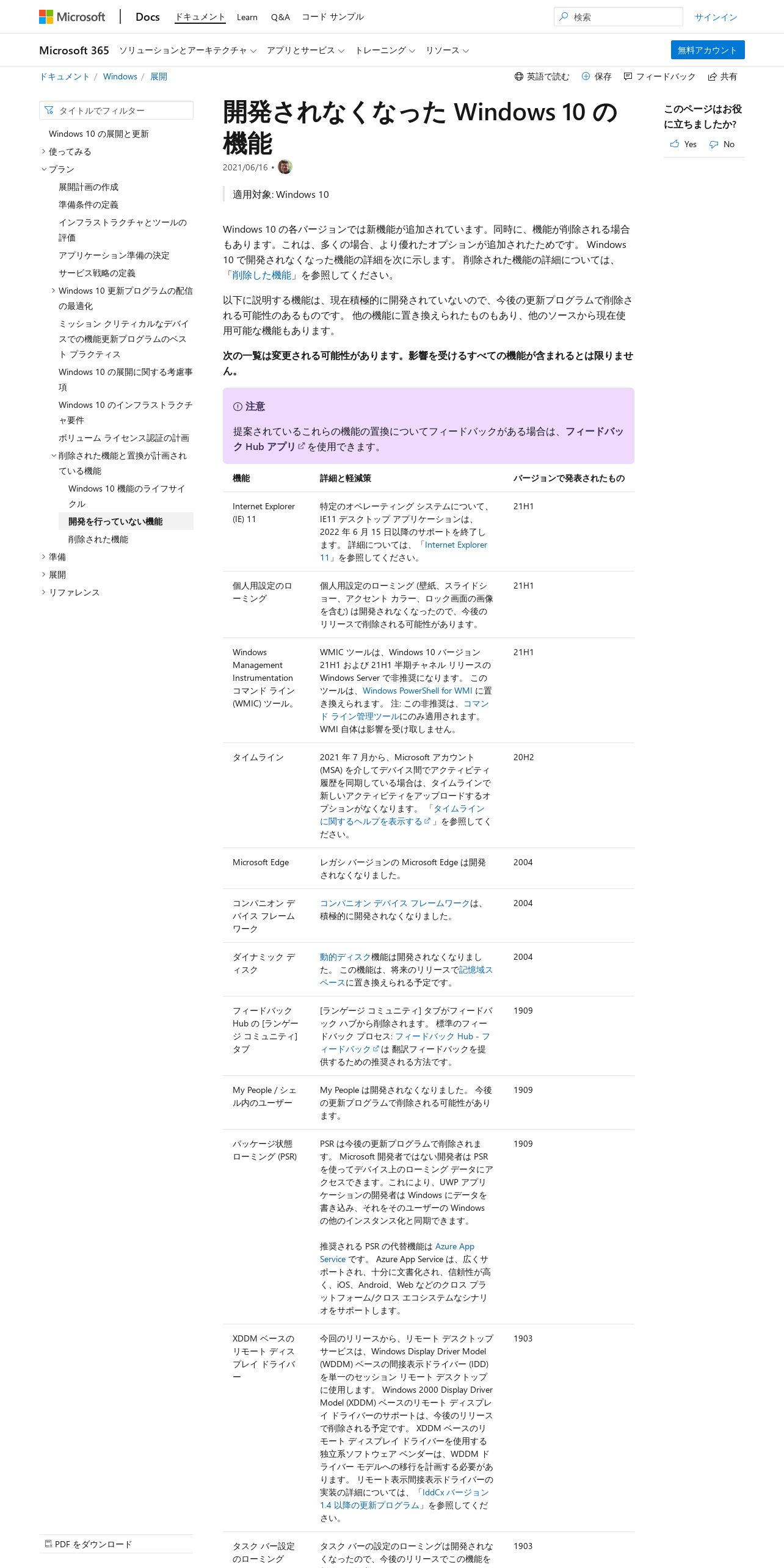784x1568 pixels.
Task: Click external-link icon after フィードバック Hub アプリ
Action: click(301, 446)
